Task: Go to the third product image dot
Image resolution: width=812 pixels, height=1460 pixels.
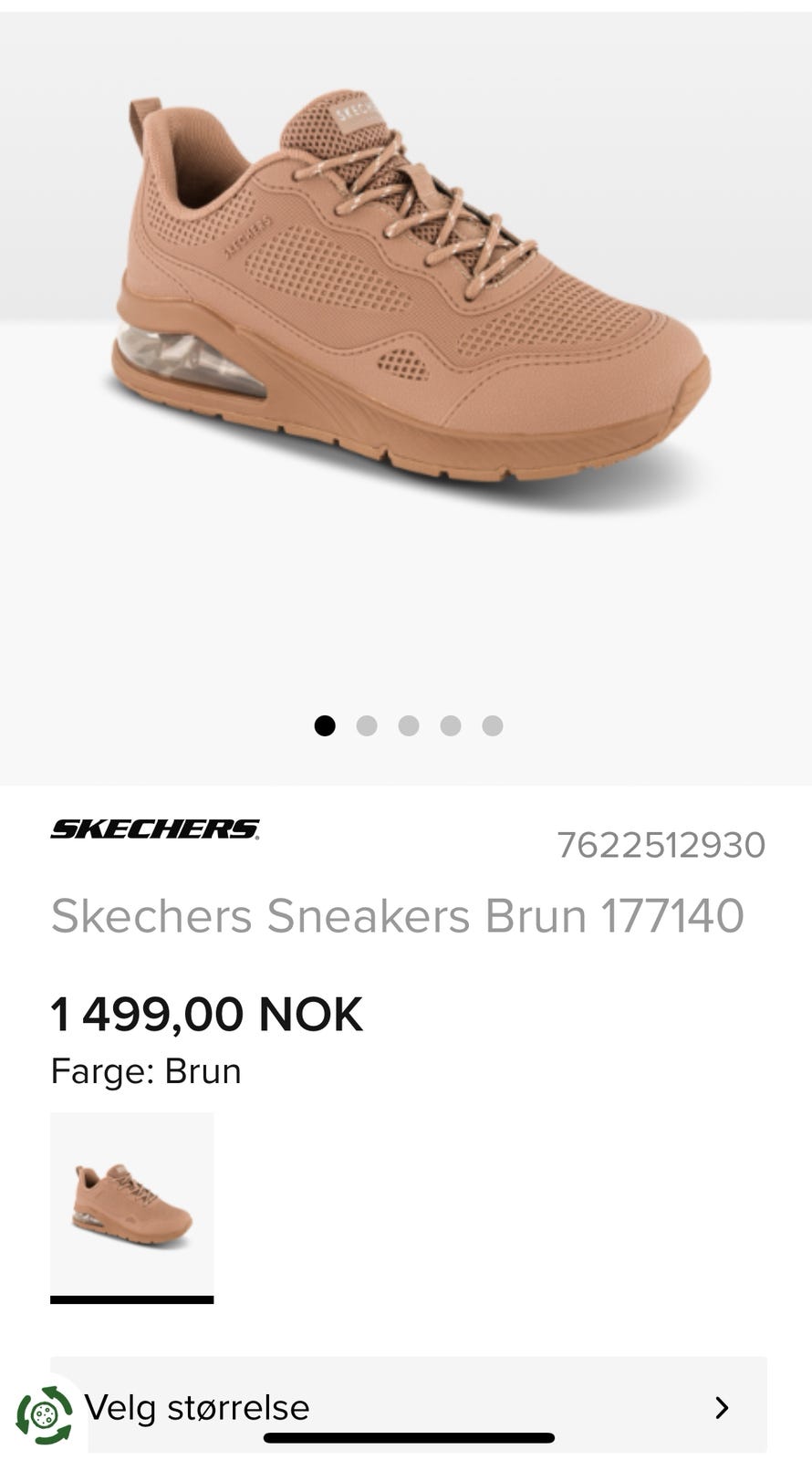Action: point(409,725)
